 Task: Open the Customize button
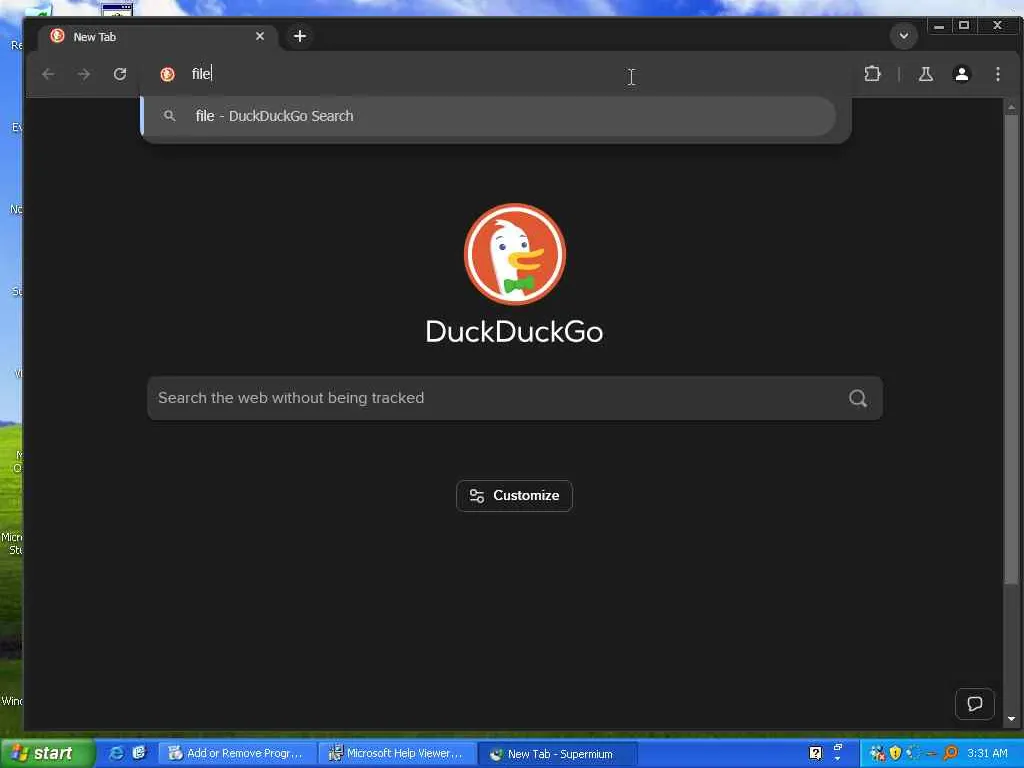(x=514, y=496)
